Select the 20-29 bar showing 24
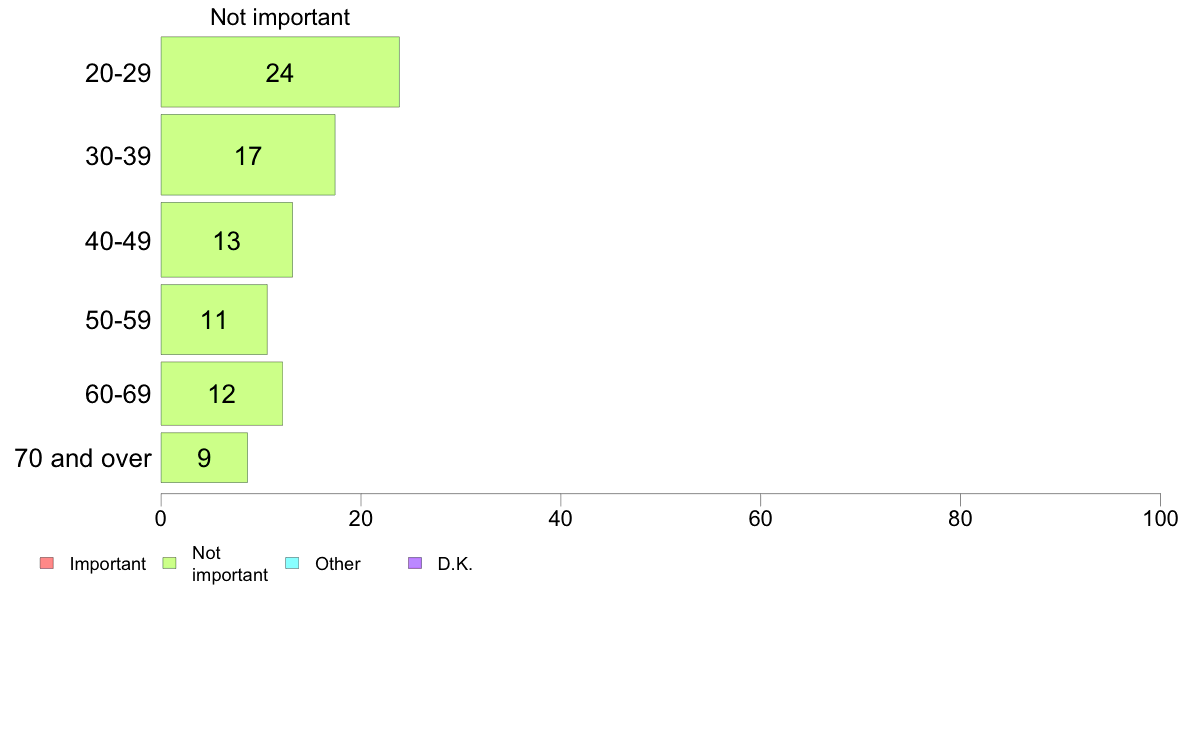The image size is (1188, 736). click(x=280, y=72)
